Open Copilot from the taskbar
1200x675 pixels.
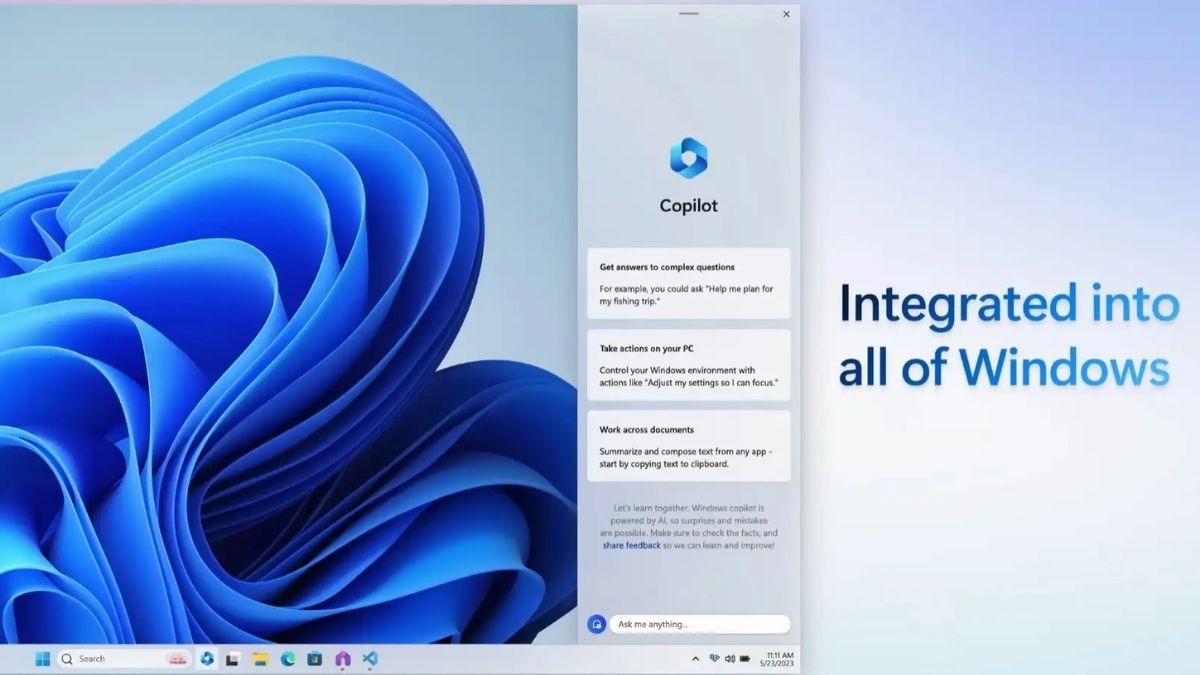(x=207, y=659)
